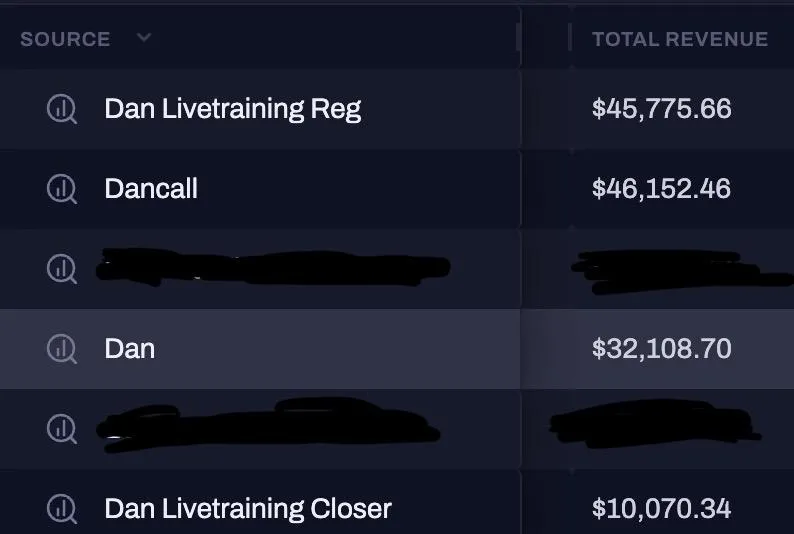Open the Dan Livetraining Reg source name
Viewport: 794px width, 534px height.
pyautogui.click(x=233, y=109)
